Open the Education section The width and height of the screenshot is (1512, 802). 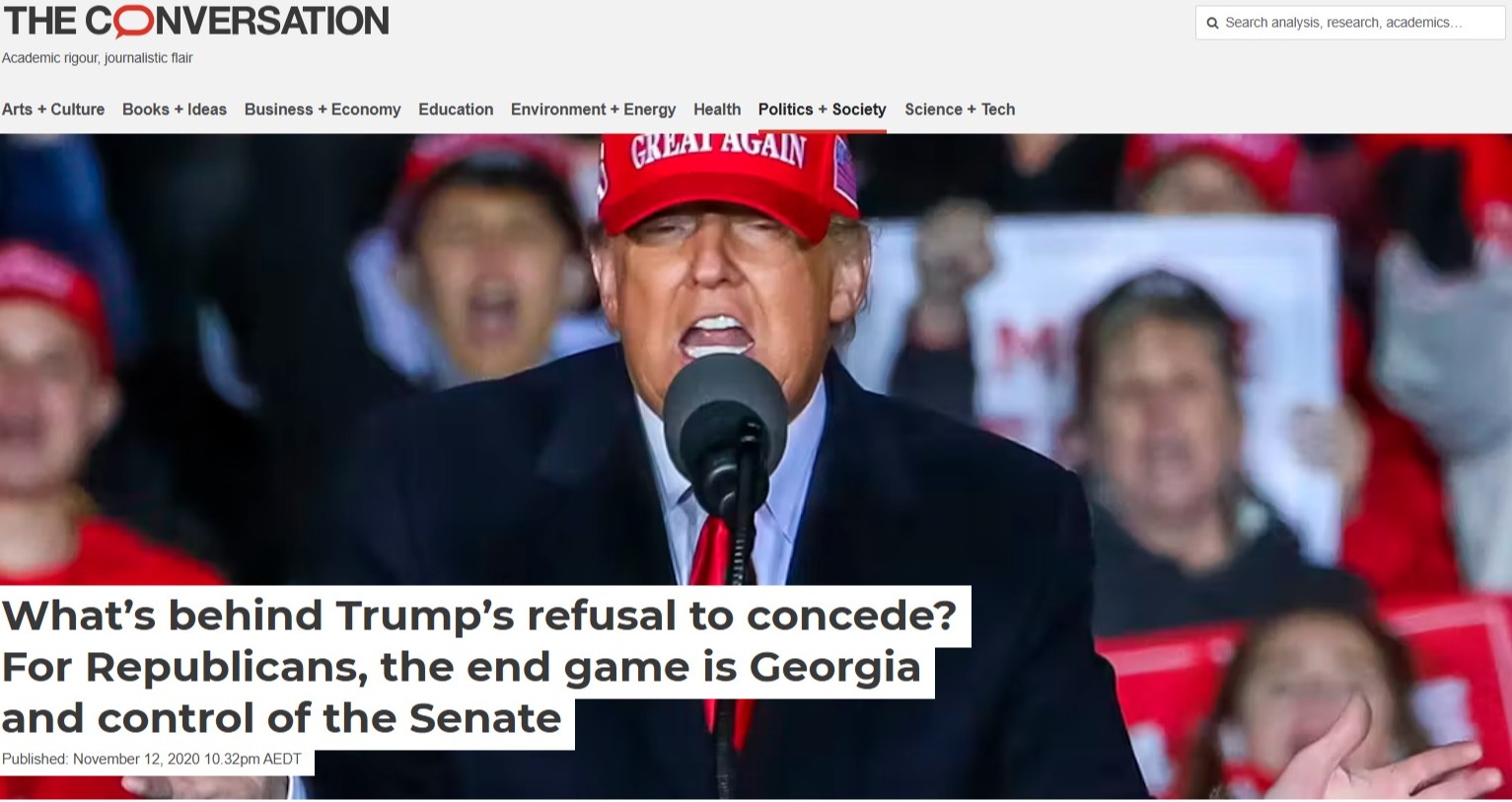click(x=456, y=109)
